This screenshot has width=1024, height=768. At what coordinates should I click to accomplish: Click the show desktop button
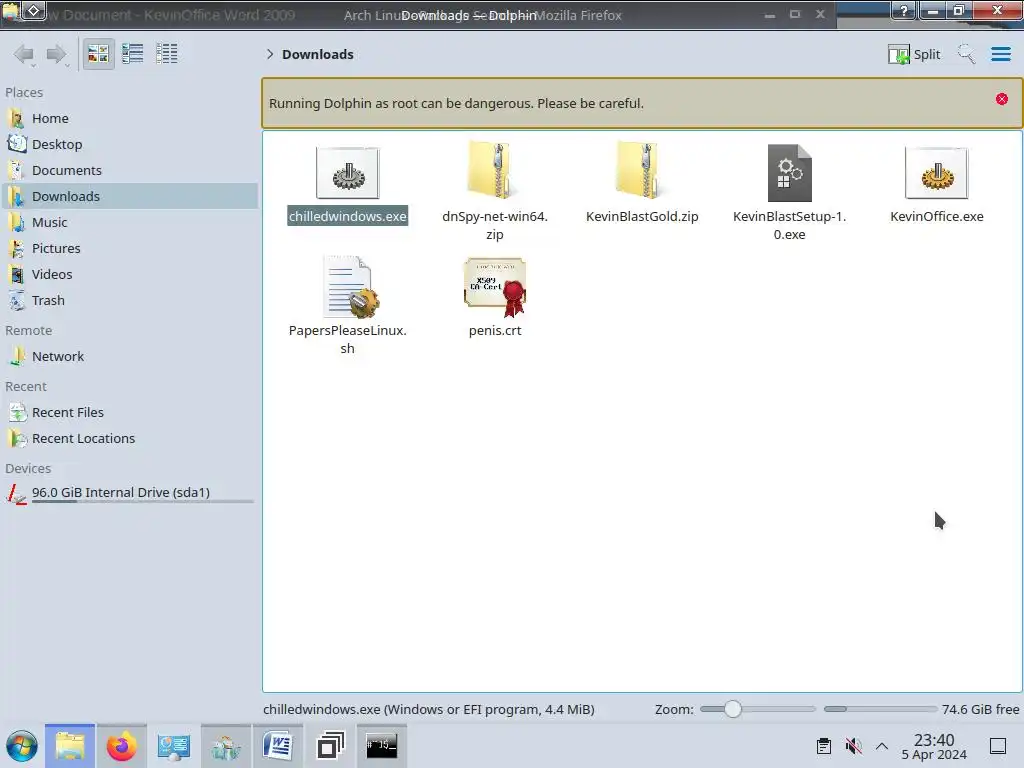pyautogui.click(x=997, y=746)
